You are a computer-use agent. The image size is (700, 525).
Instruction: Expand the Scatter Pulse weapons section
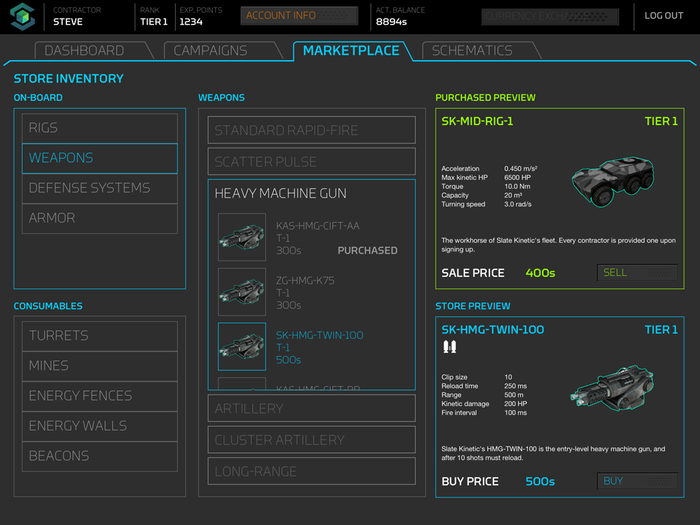(x=312, y=161)
